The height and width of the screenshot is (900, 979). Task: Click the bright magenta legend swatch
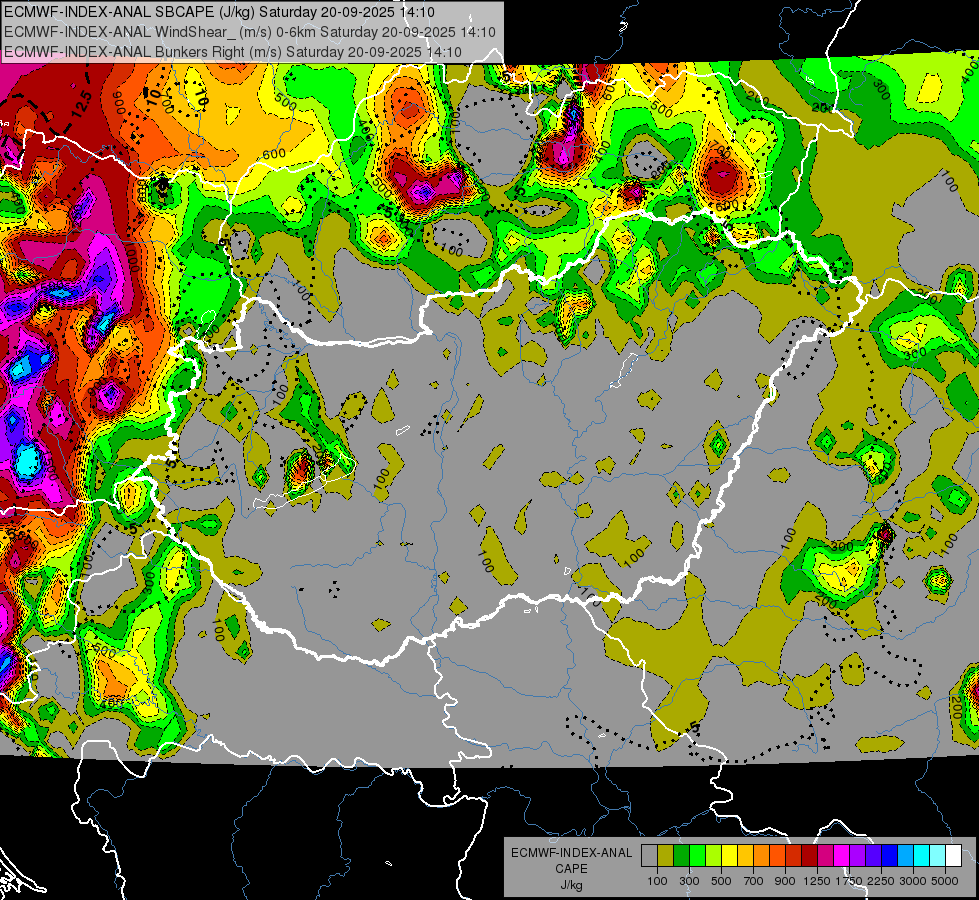coord(842,856)
